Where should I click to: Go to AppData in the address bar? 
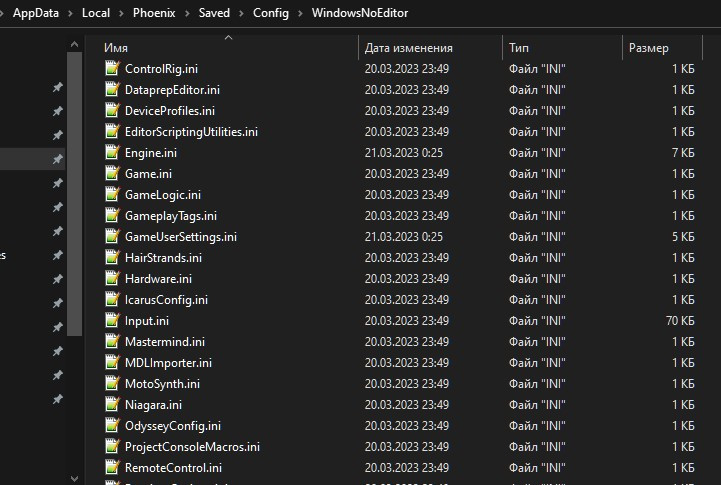coord(36,14)
